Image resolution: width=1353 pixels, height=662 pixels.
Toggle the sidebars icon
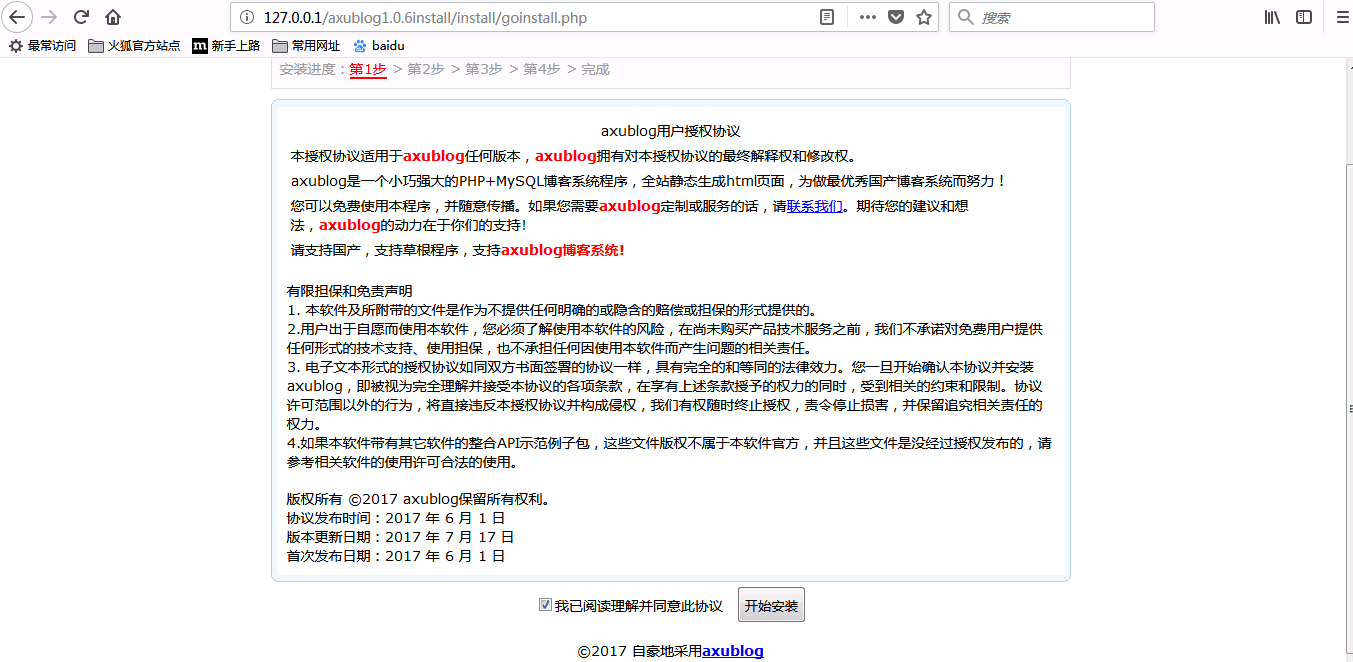click(1304, 17)
